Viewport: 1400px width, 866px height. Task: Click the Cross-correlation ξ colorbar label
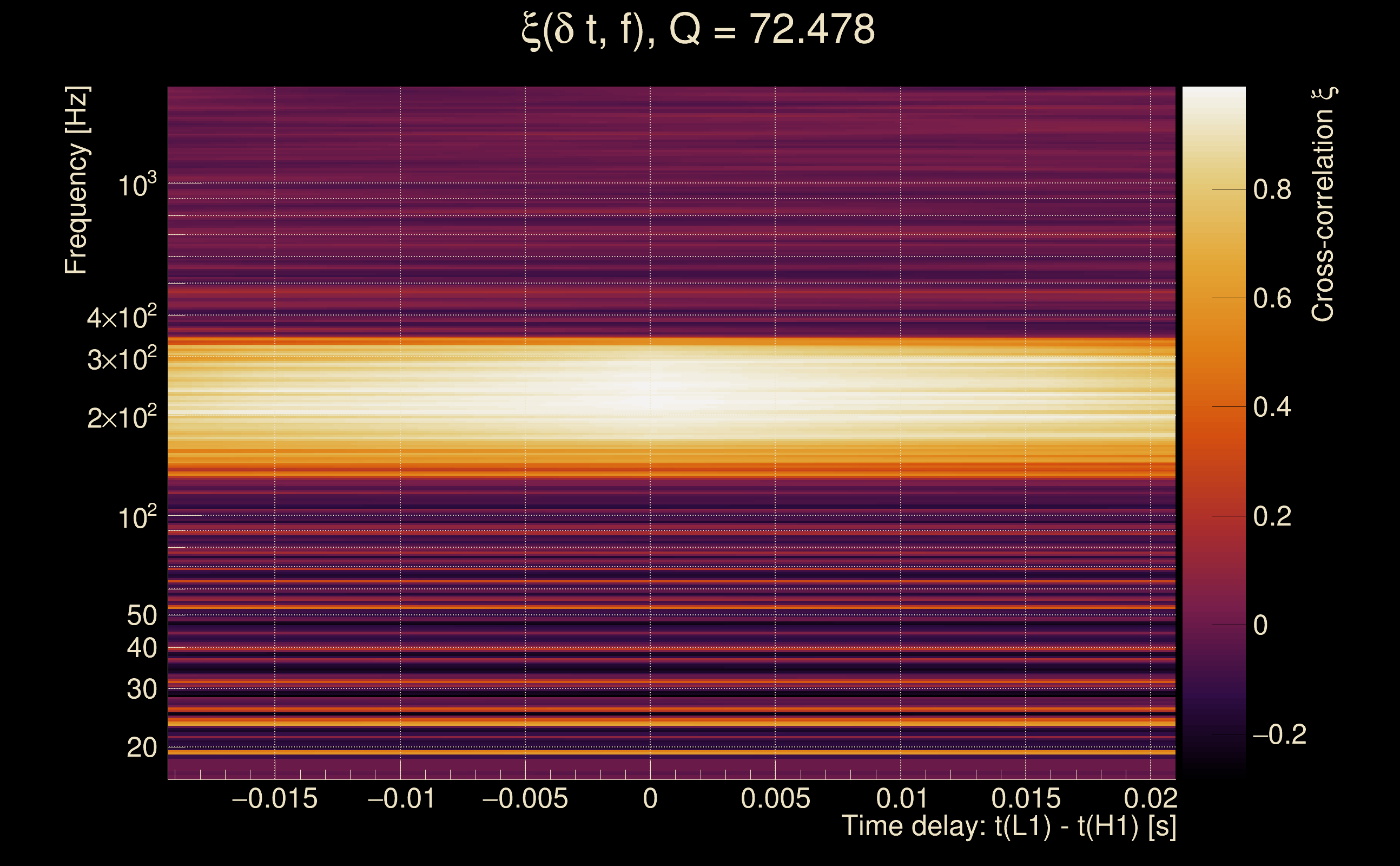point(1323,205)
